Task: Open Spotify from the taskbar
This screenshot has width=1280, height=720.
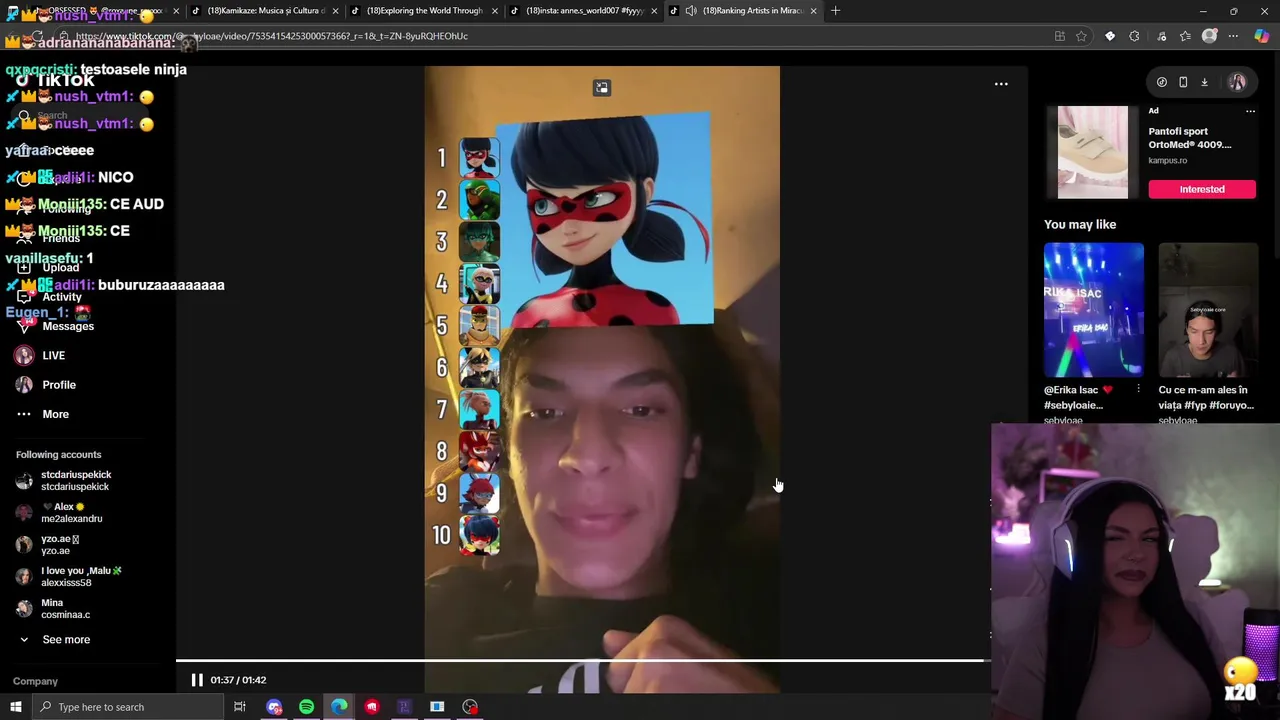Action: (x=306, y=707)
